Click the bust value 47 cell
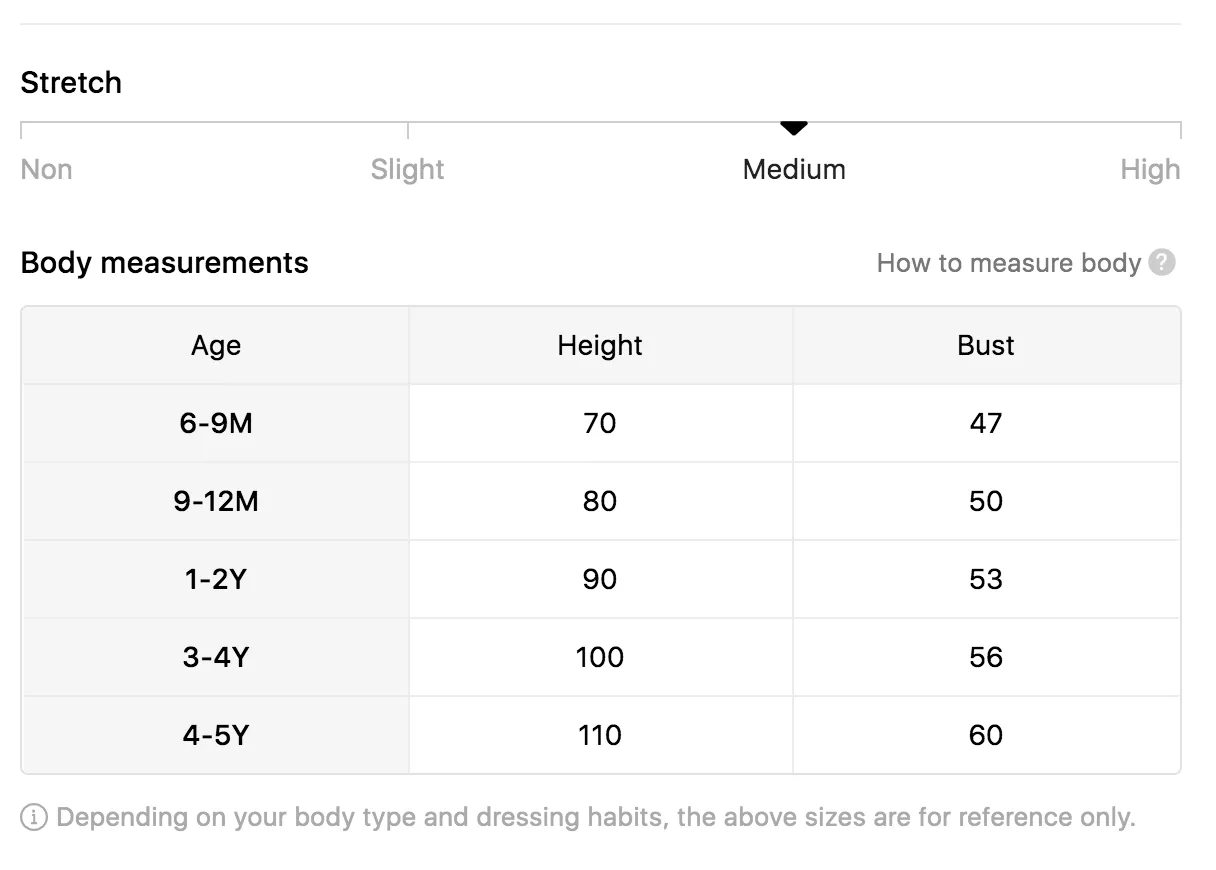 [x=986, y=423]
